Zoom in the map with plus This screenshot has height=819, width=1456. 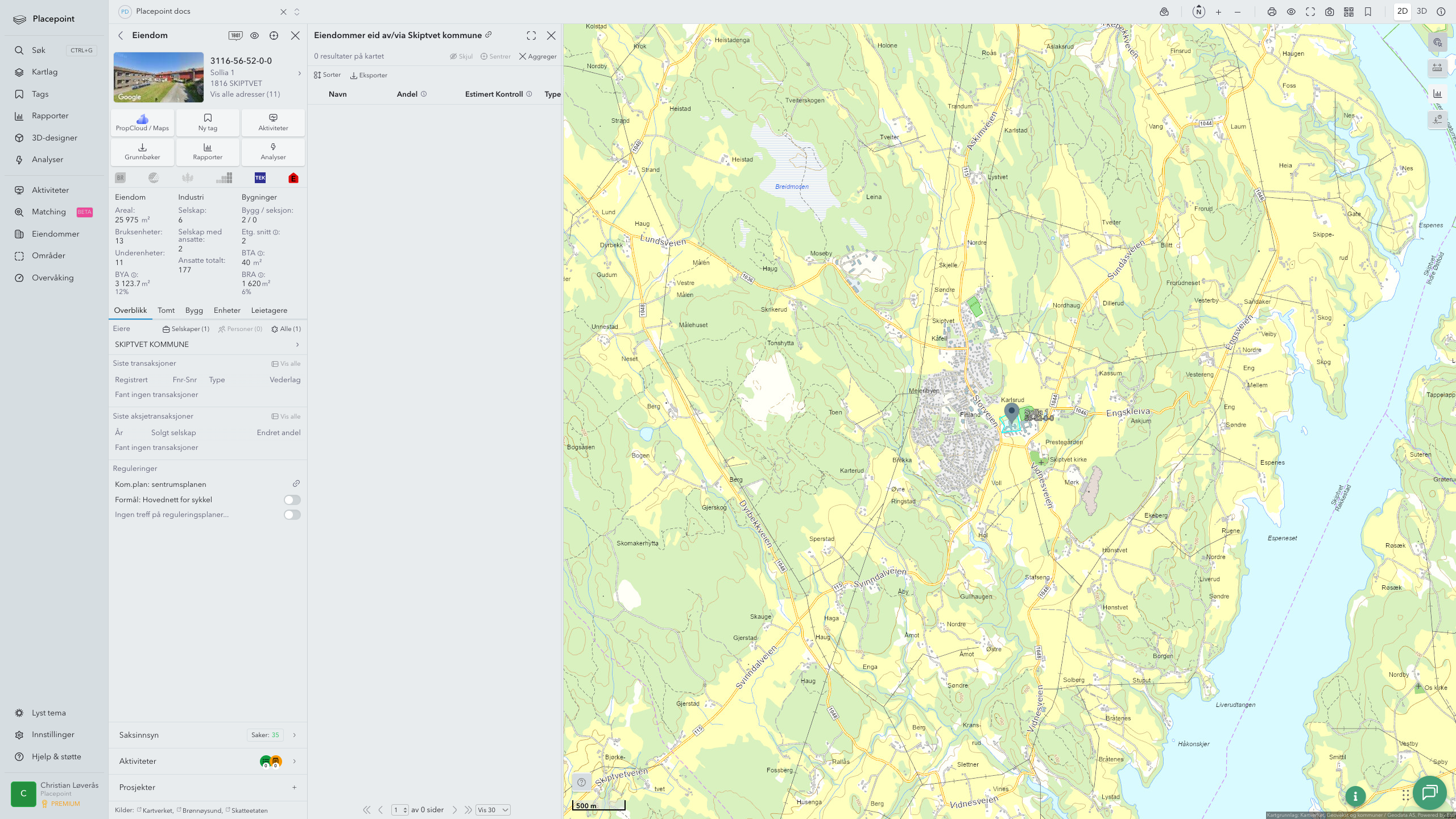click(x=1218, y=12)
